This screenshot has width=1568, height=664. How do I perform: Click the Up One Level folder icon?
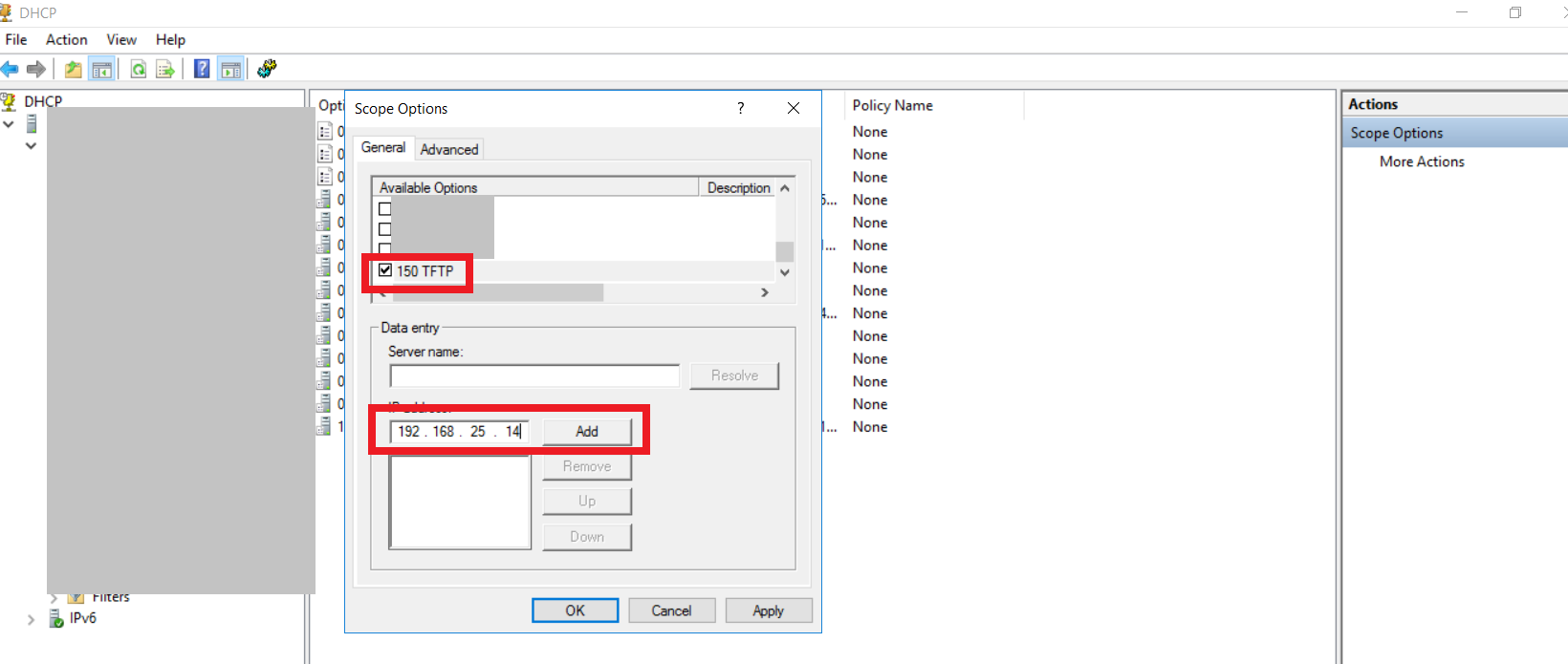click(73, 69)
